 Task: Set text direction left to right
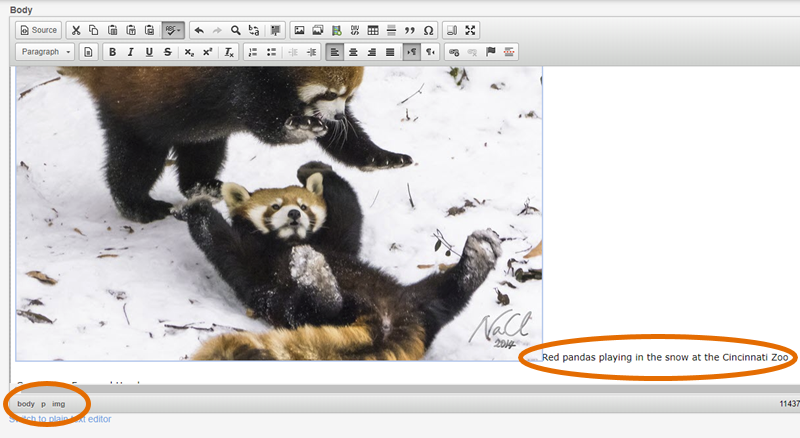(x=412, y=52)
